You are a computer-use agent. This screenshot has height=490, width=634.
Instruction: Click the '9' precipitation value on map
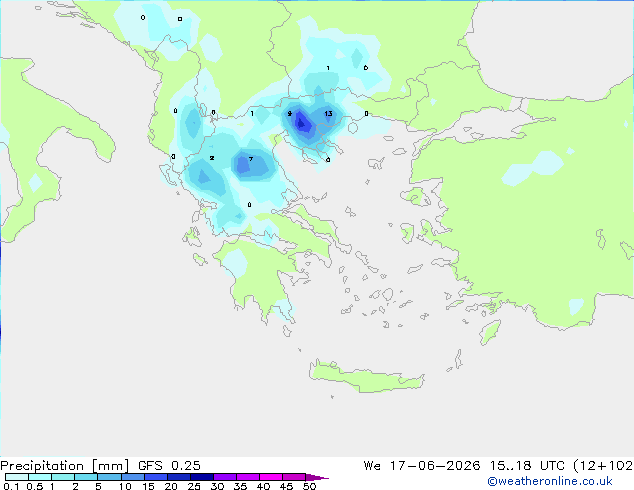tap(290, 114)
